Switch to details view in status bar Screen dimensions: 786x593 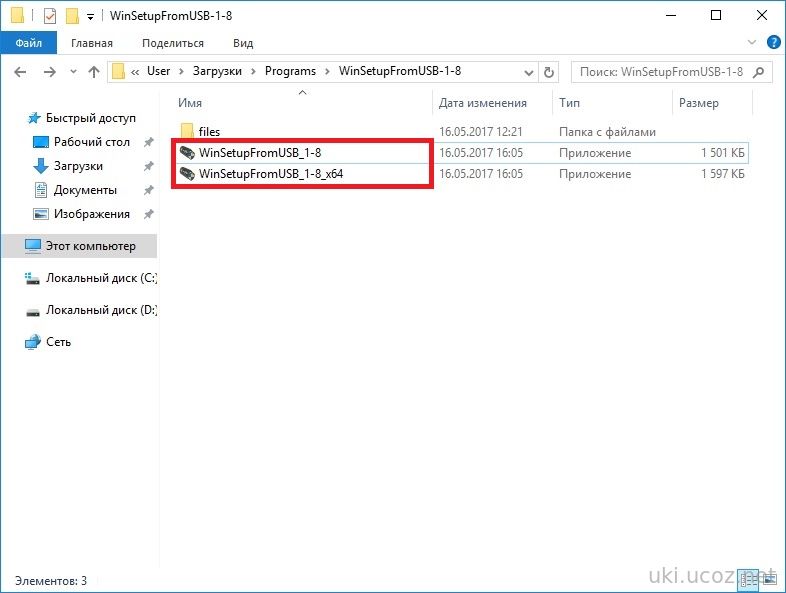click(749, 580)
